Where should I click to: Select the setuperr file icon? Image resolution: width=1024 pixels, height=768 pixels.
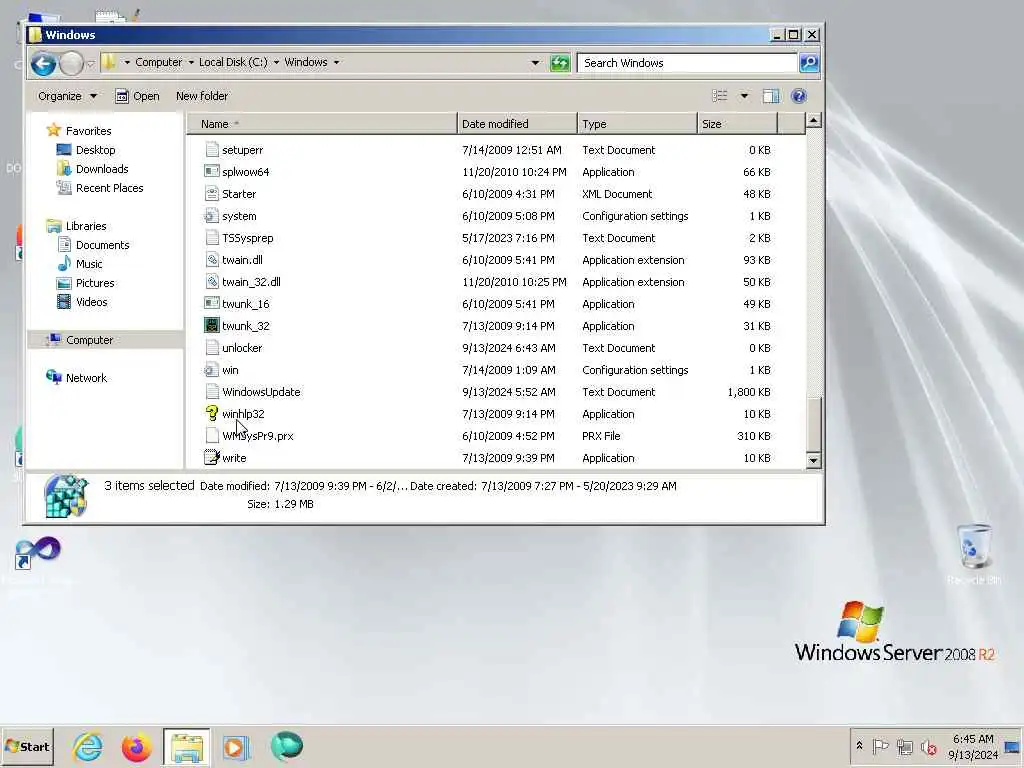[x=212, y=150]
